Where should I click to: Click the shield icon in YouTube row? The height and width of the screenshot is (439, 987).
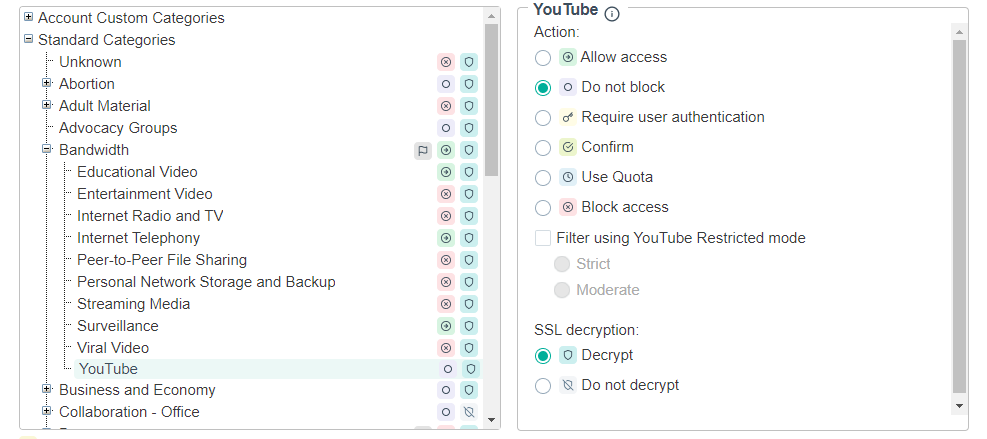pyautogui.click(x=470, y=370)
